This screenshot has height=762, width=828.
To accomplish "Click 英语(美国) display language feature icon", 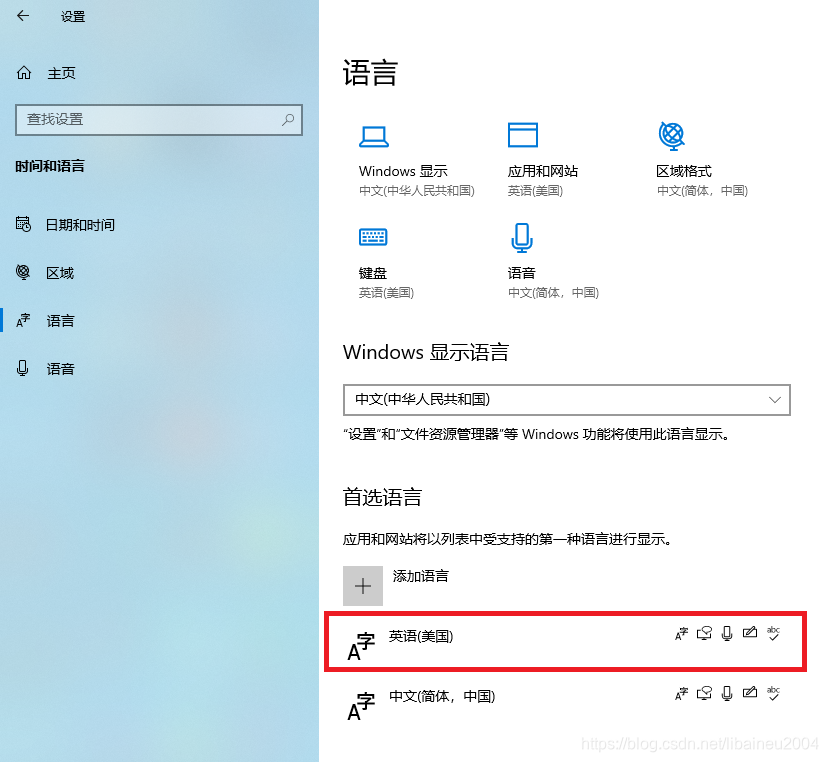I will [x=682, y=633].
